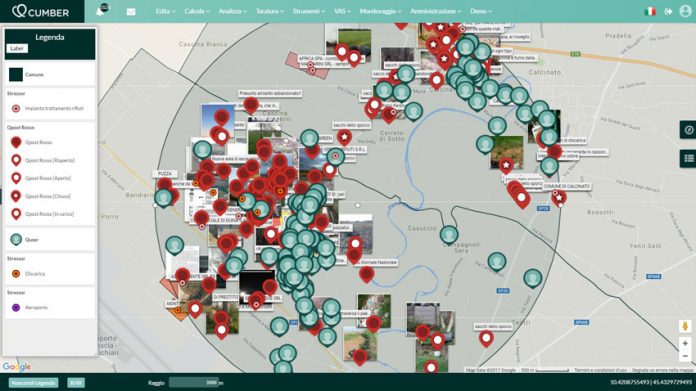The width and height of the screenshot is (696, 391).
Task: Expand the Monitoraggio dropdown menu
Action: click(x=380, y=11)
